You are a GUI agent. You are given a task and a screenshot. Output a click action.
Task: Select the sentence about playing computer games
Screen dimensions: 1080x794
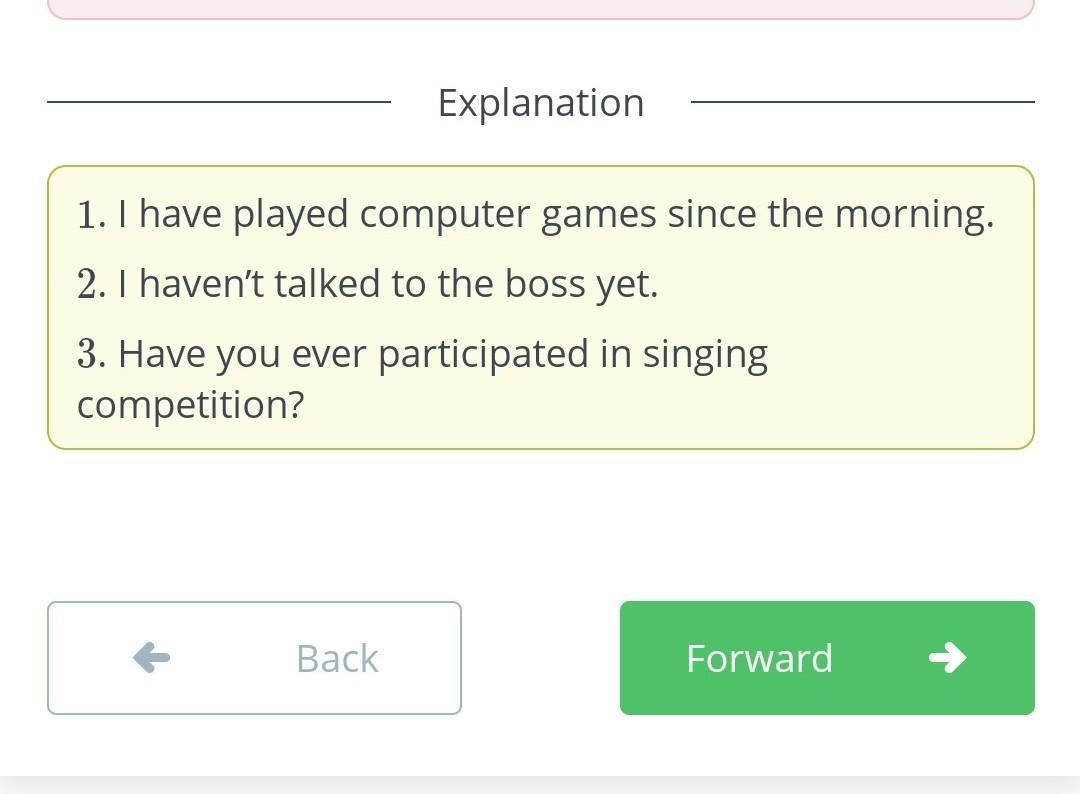(x=535, y=213)
